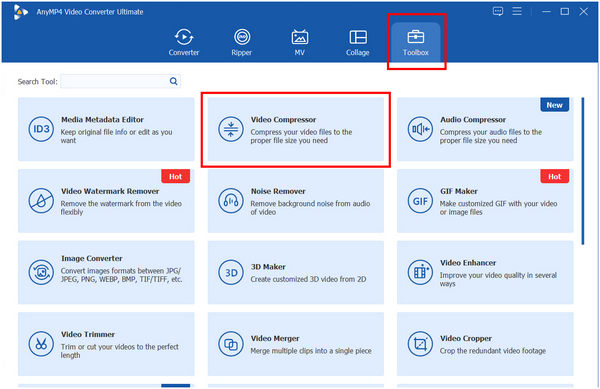
Task: Click the magnifier search icon
Action: 174,81
